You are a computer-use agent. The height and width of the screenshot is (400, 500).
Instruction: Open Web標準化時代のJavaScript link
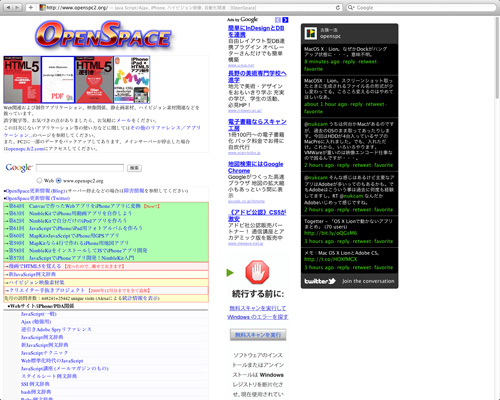point(52,361)
